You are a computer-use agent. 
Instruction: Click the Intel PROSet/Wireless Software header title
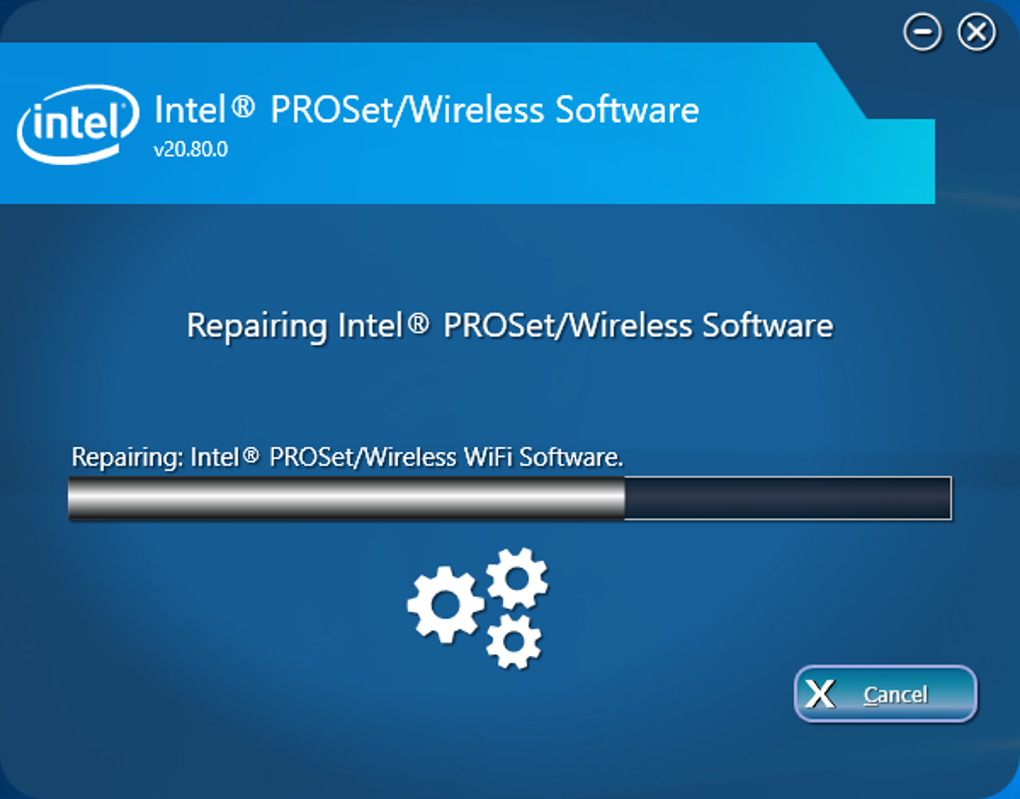427,109
